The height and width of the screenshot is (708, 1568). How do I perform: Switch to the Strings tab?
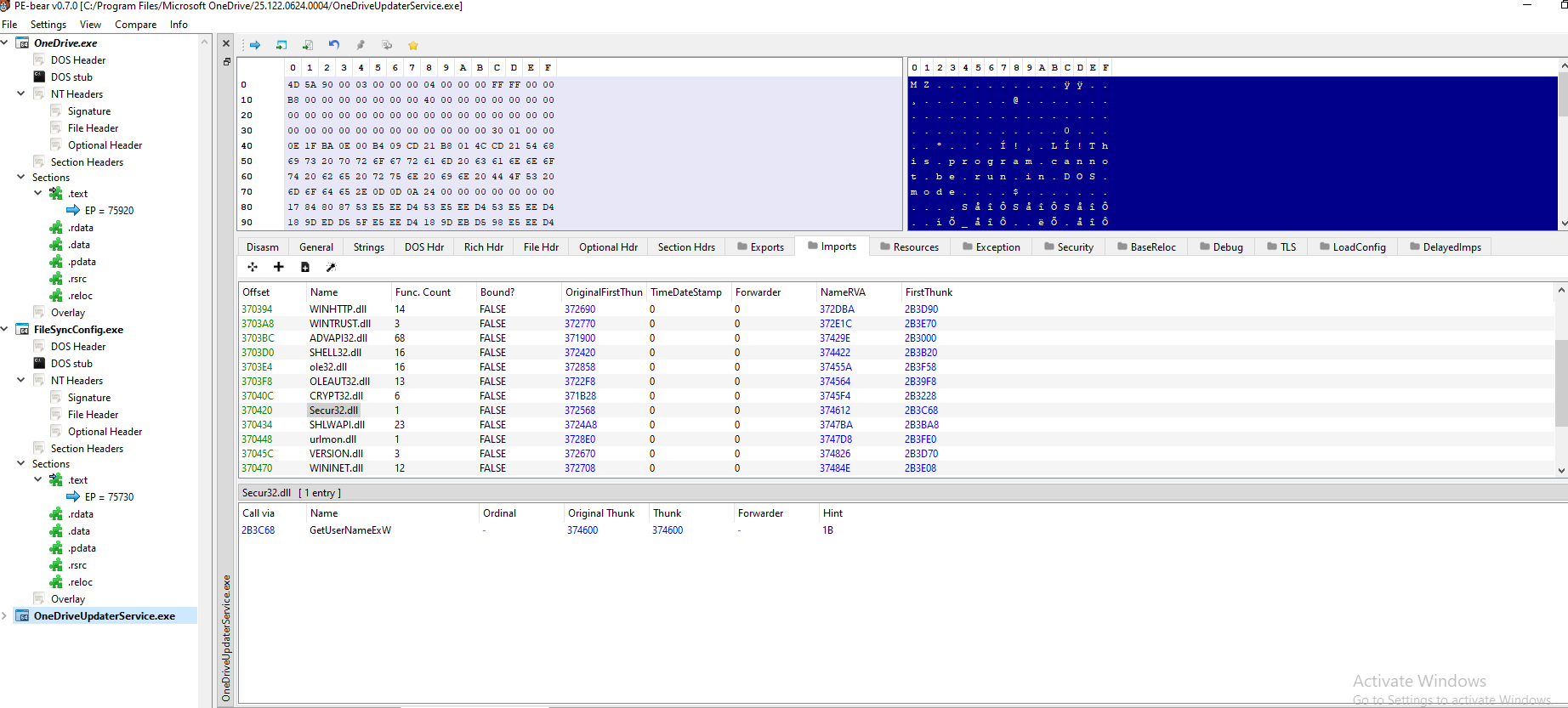369,246
